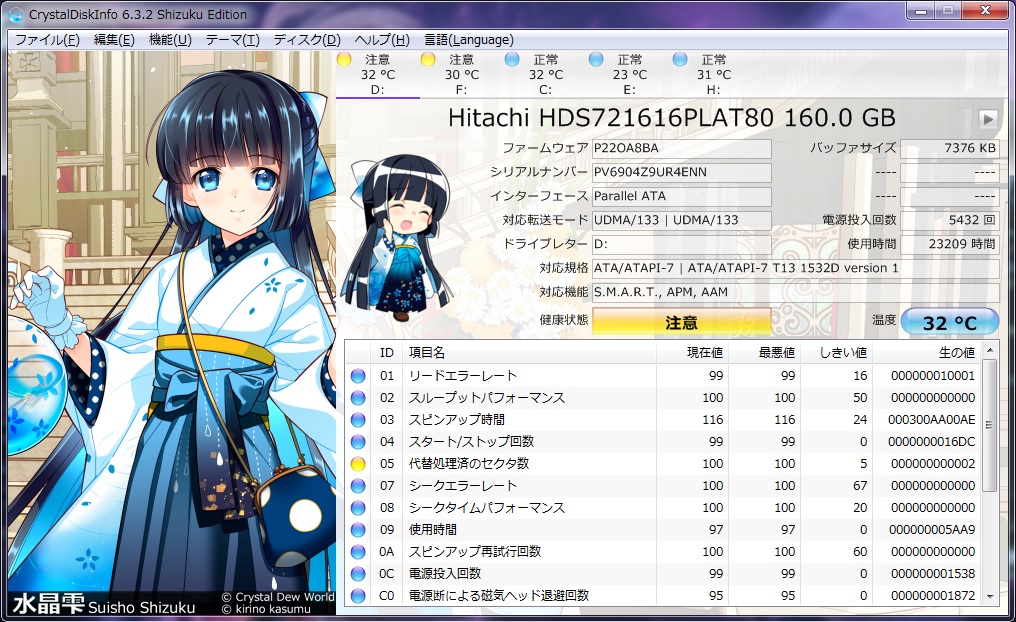Click status orb for attribute 04 start/stop count
The height and width of the screenshot is (622, 1016).
pyautogui.click(x=358, y=442)
